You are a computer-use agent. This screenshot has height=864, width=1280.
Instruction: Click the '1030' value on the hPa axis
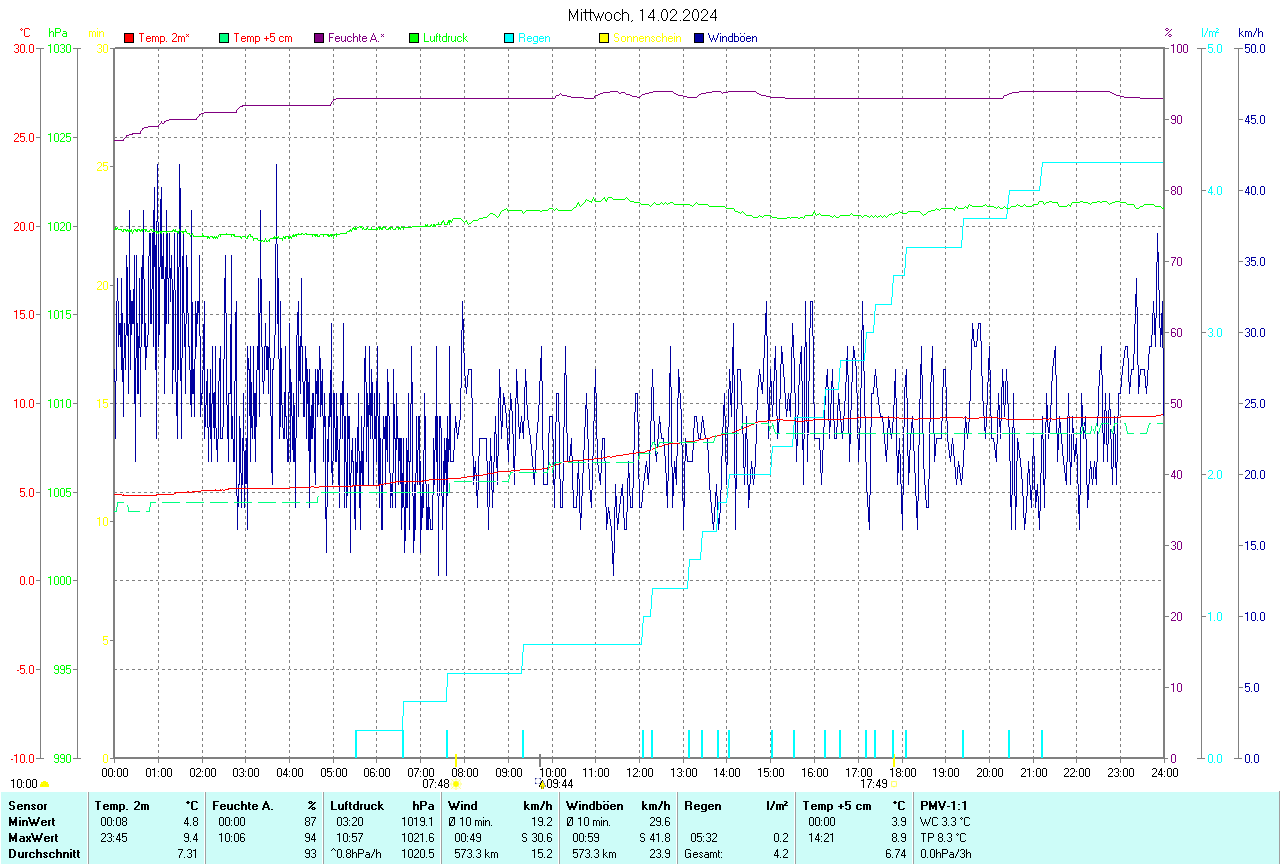tap(59, 48)
